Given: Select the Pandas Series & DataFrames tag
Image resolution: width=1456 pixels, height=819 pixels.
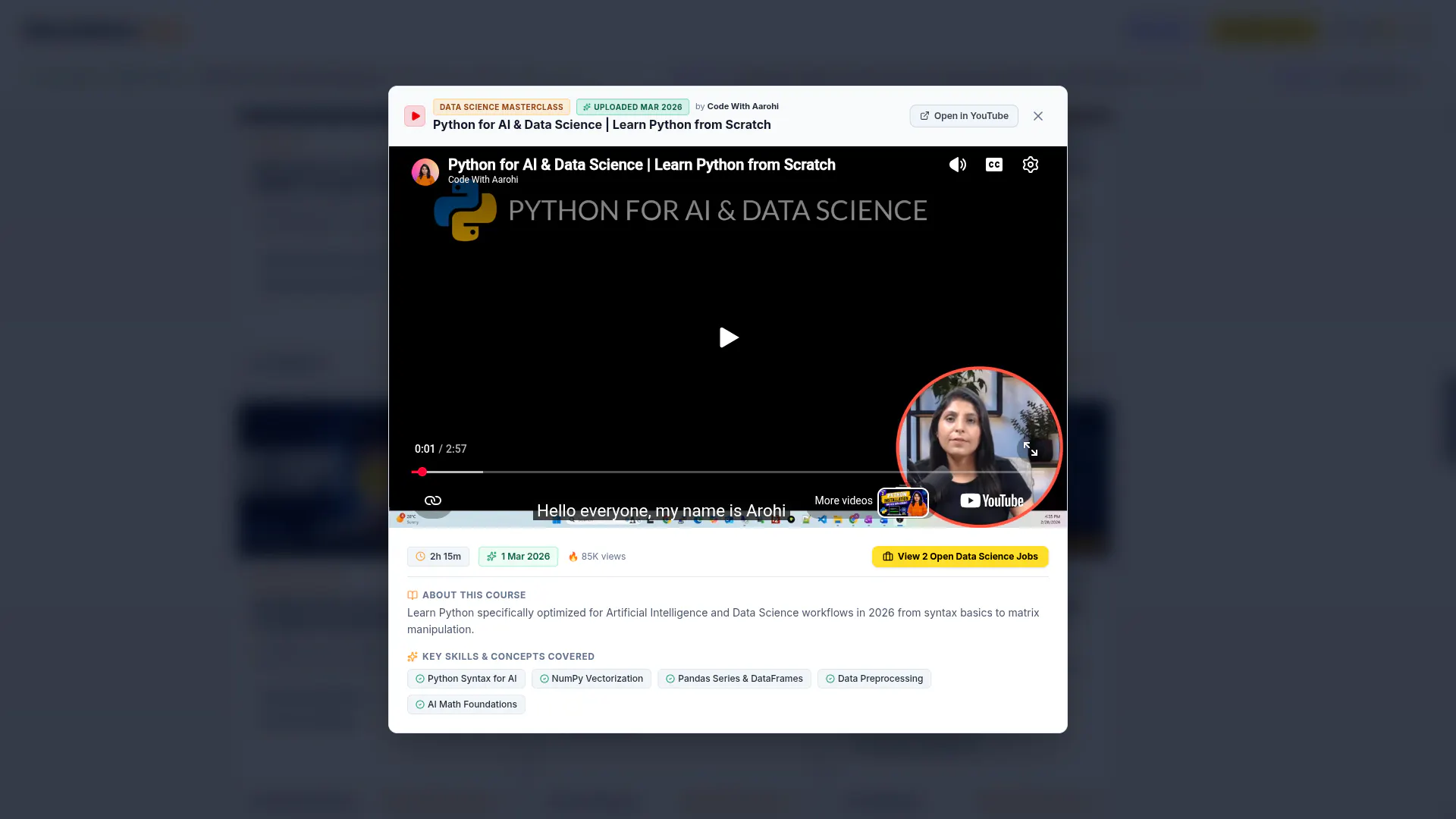Looking at the screenshot, I should tap(734, 679).
